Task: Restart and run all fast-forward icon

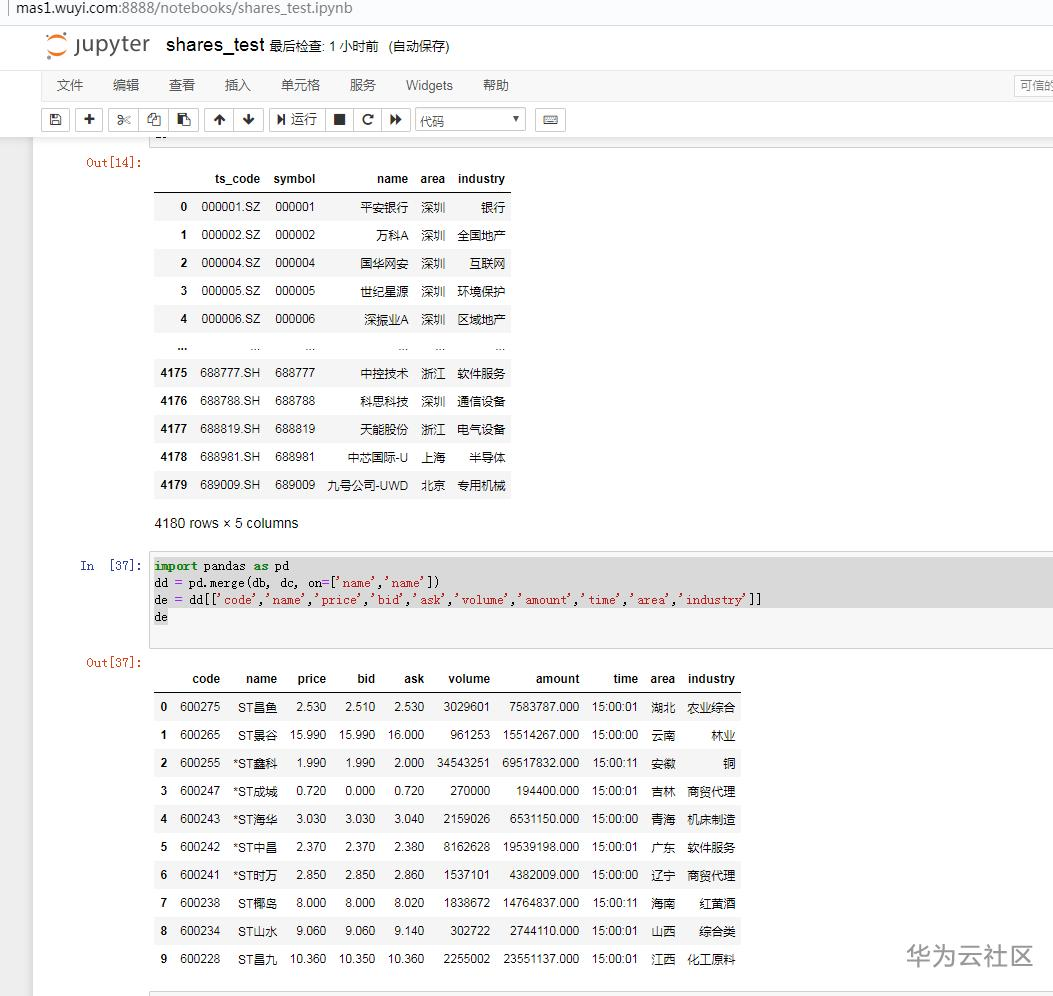Action: (x=396, y=120)
